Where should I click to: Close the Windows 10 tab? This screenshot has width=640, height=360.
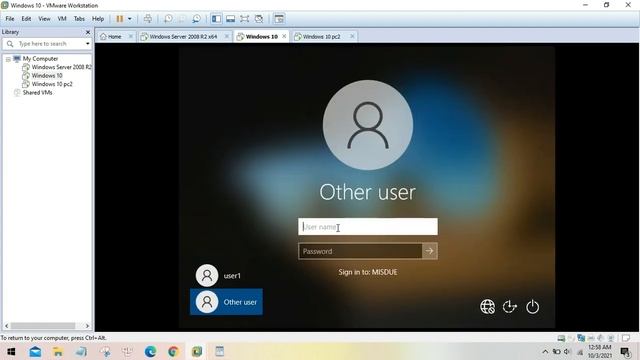[x=284, y=36]
